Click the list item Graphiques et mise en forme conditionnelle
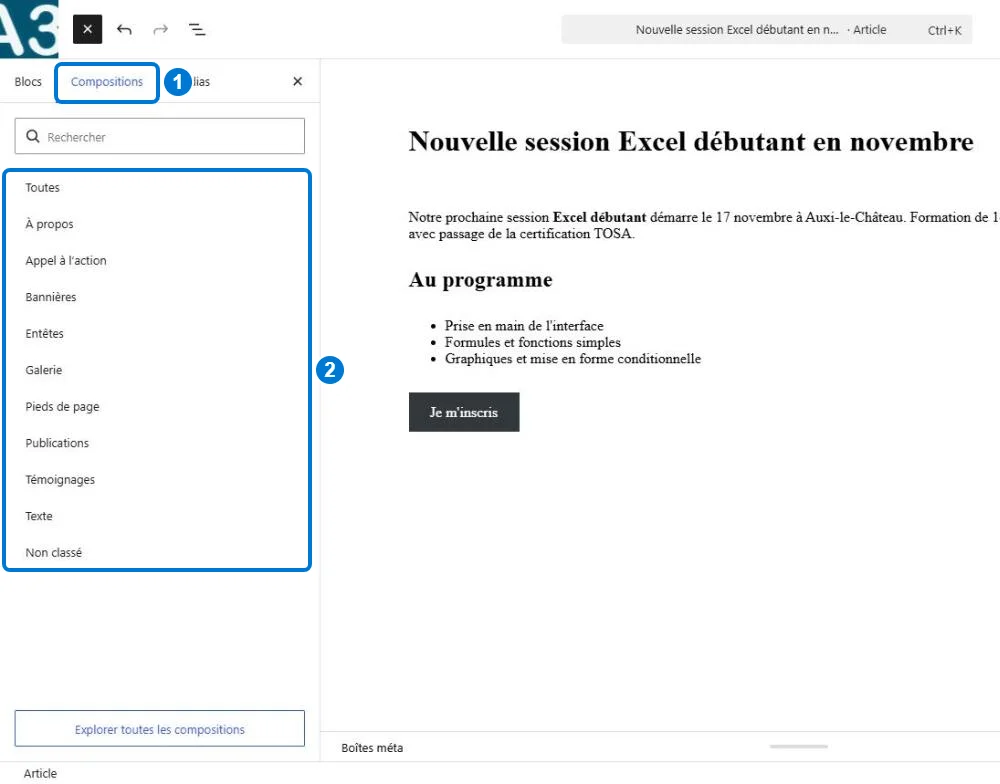This screenshot has height=784, width=1000. click(x=573, y=359)
